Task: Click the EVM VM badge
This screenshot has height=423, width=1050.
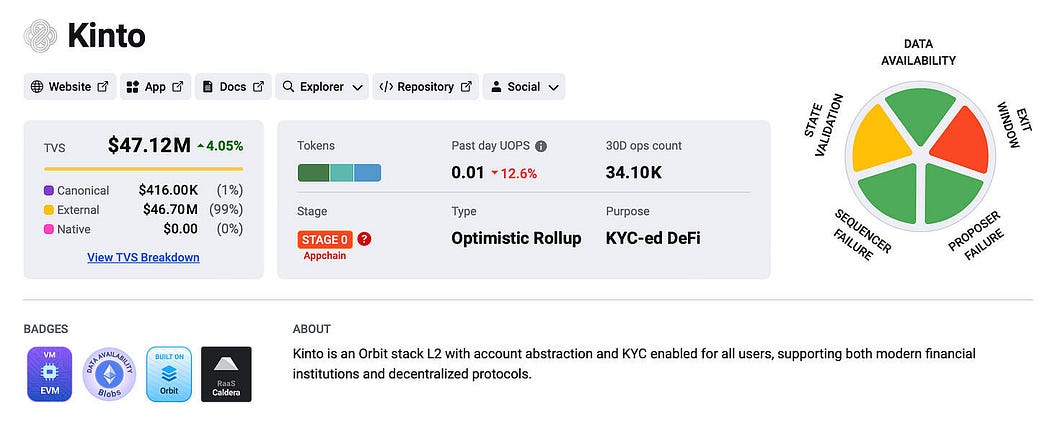Action: [49, 374]
